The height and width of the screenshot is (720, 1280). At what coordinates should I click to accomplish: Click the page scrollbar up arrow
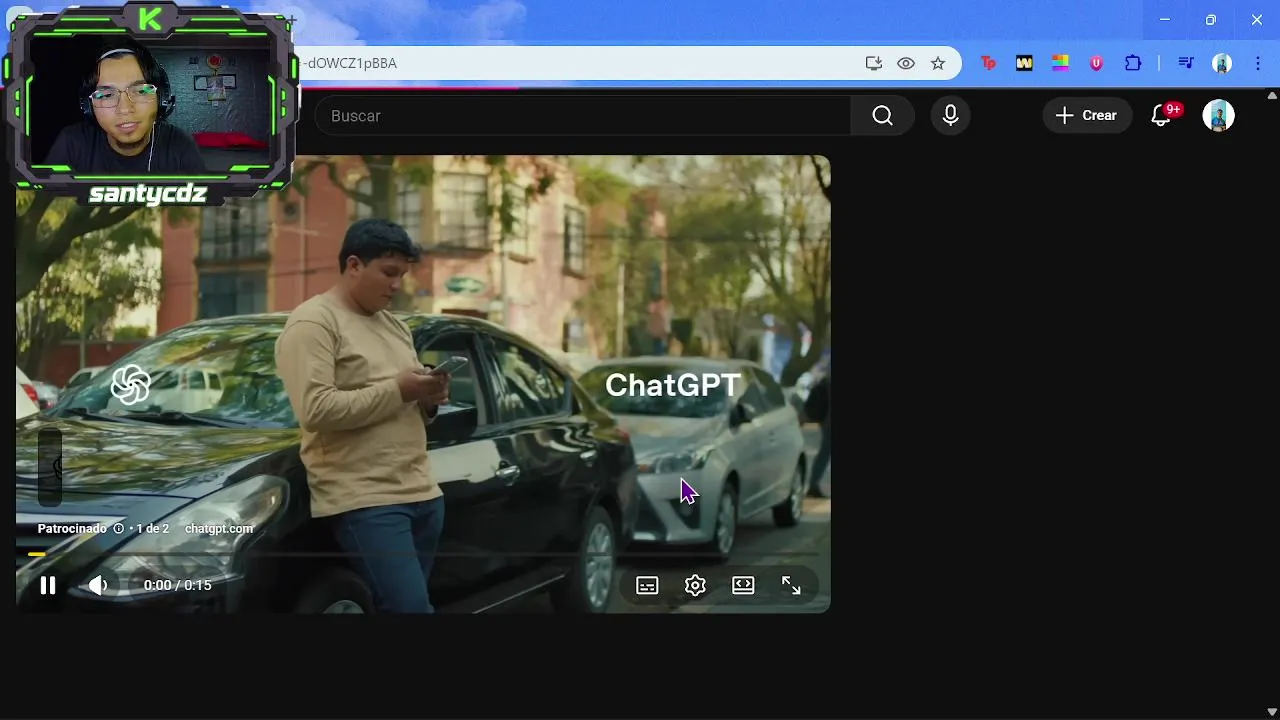click(1272, 96)
